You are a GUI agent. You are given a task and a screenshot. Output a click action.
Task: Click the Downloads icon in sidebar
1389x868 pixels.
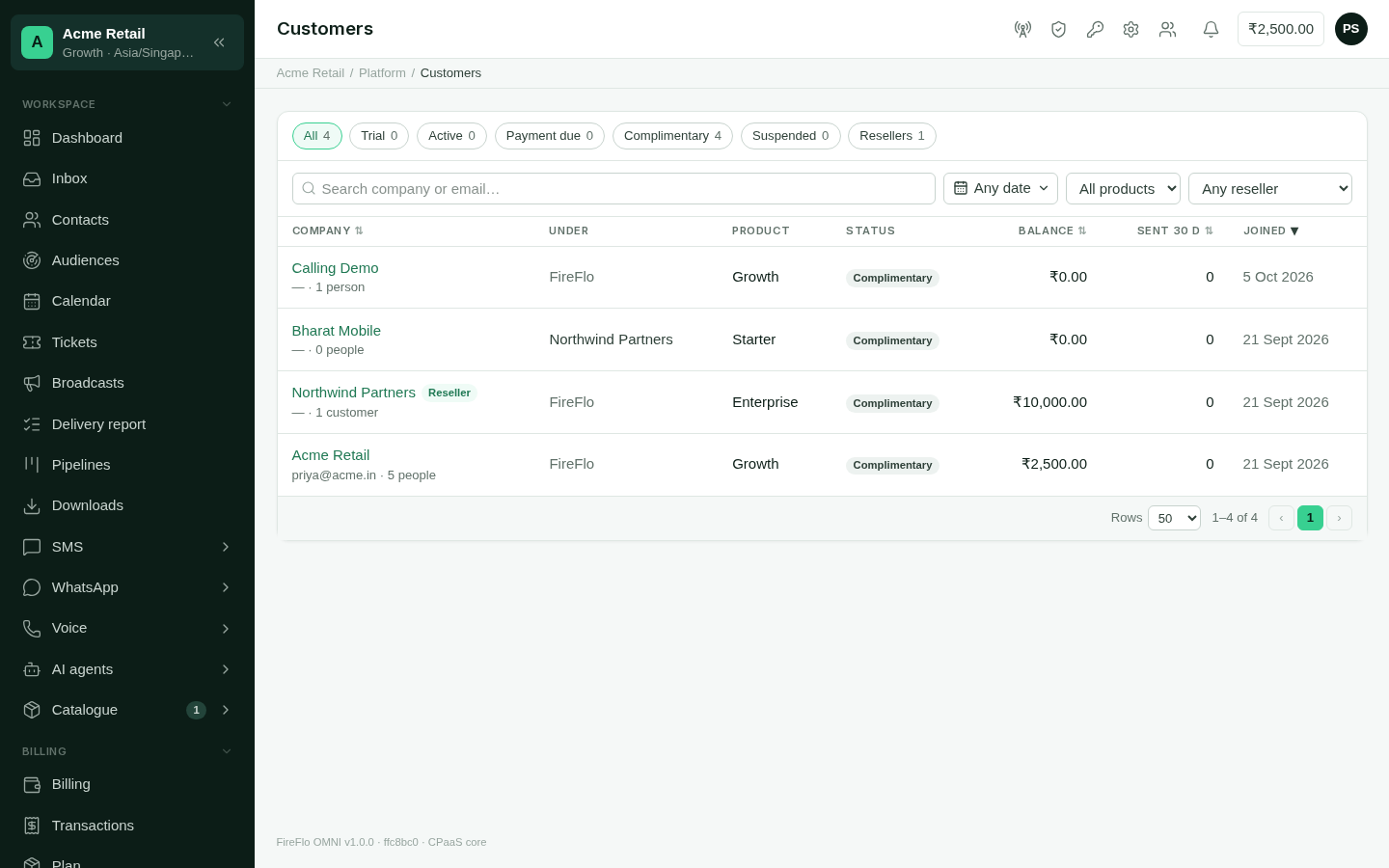coord(32,505)
